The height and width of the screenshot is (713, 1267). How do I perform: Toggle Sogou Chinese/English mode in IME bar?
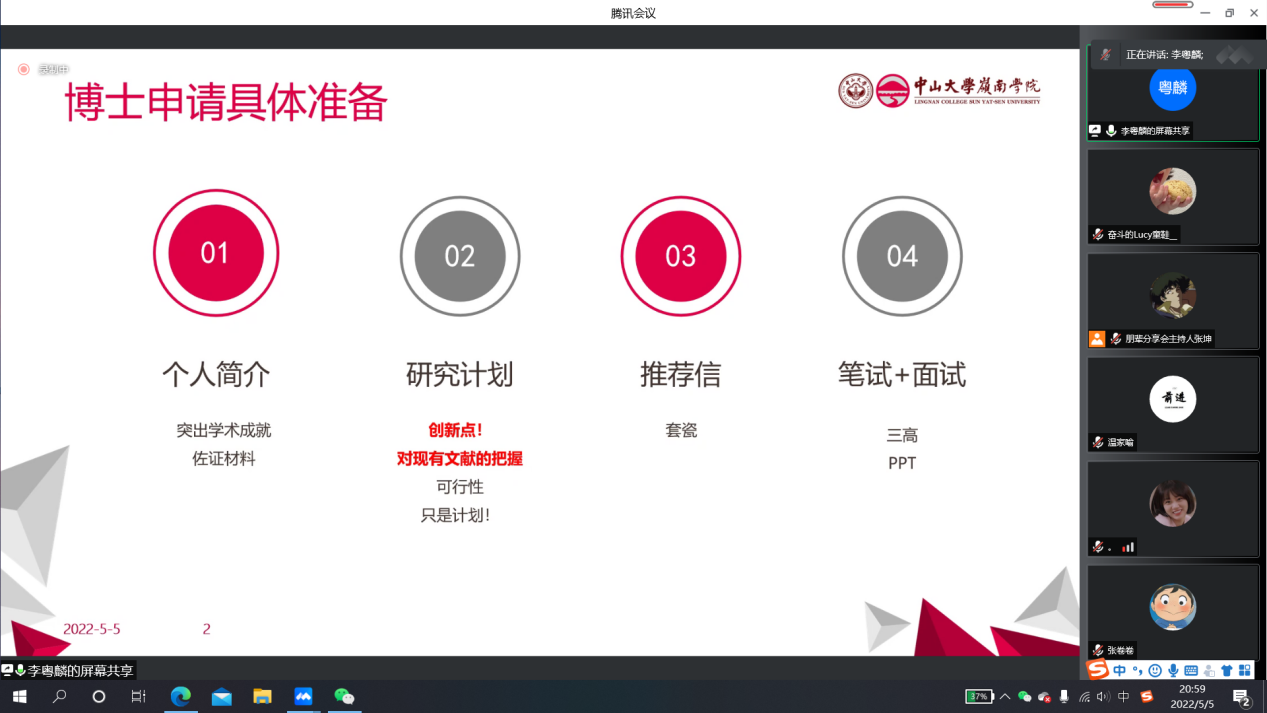pos(1119,671)
